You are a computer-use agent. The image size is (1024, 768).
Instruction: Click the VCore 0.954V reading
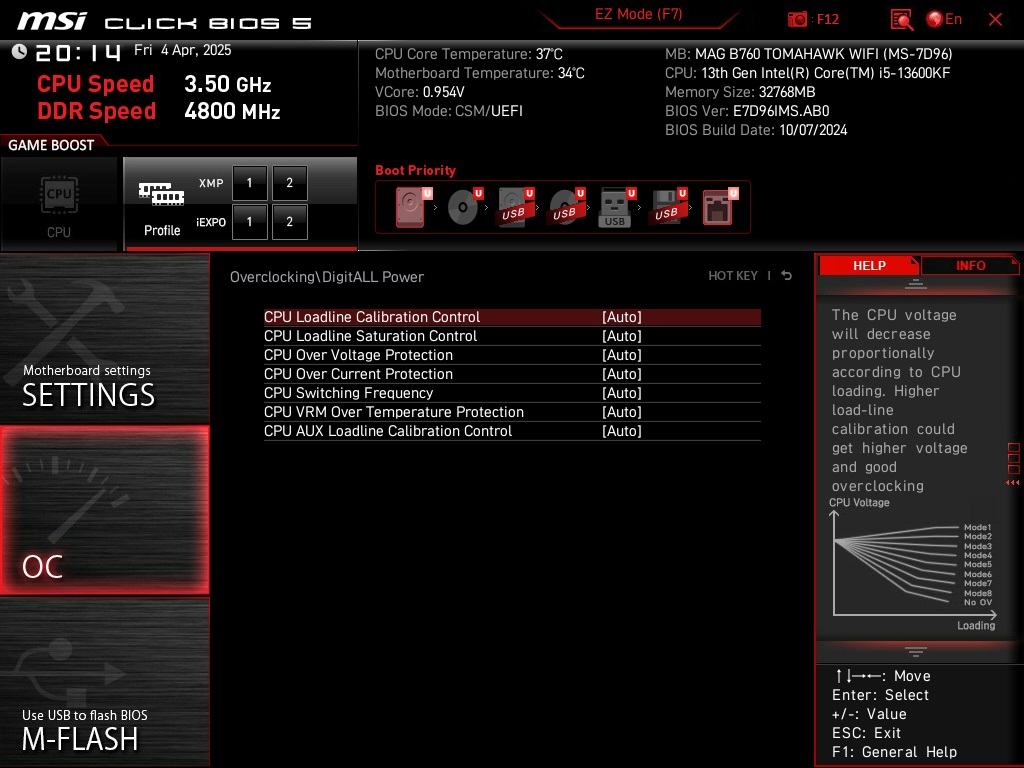click(420, 92)
